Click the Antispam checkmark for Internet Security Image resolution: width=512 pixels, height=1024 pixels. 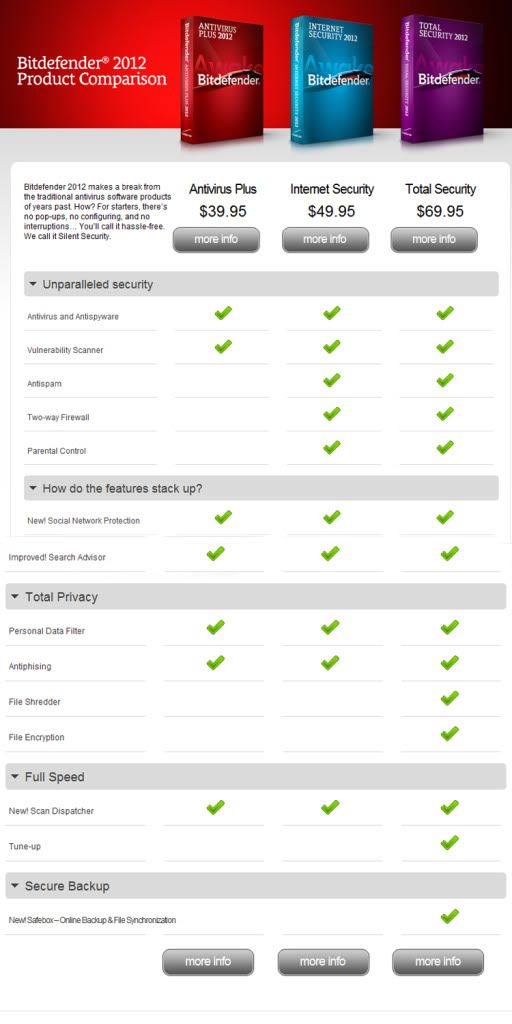pyautogui.click(x=332, y=380)
